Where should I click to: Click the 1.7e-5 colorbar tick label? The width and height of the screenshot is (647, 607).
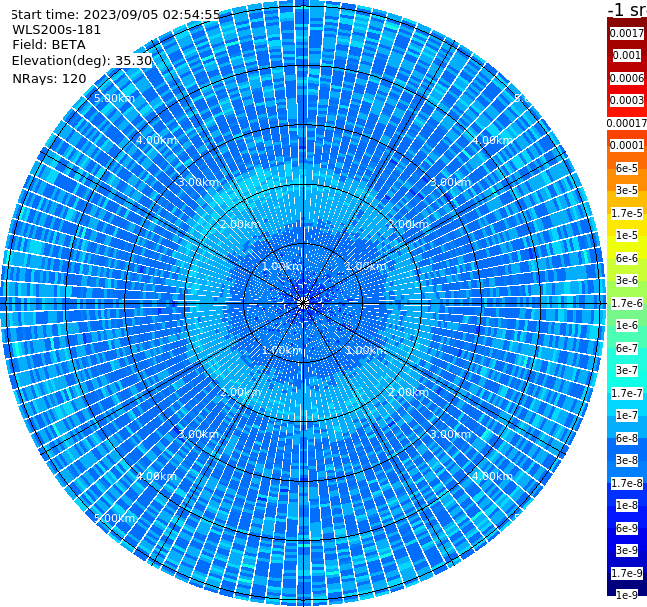(627, 213)
